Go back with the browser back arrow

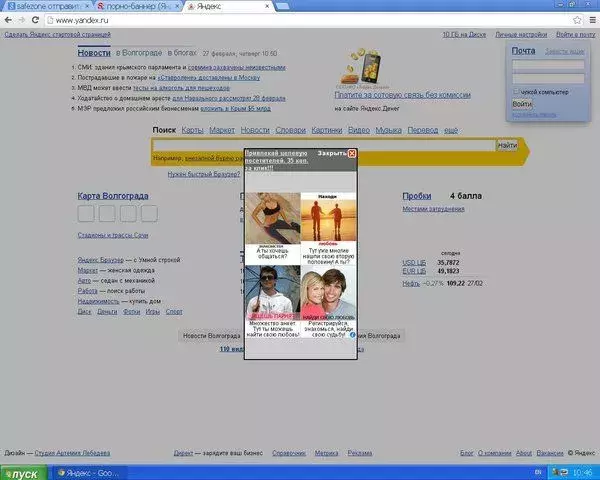[8, 20]
